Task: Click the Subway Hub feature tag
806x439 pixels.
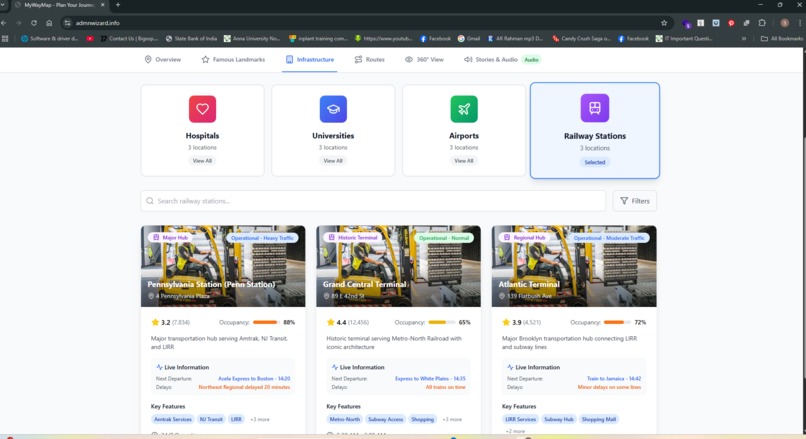Action: (559, 419)
